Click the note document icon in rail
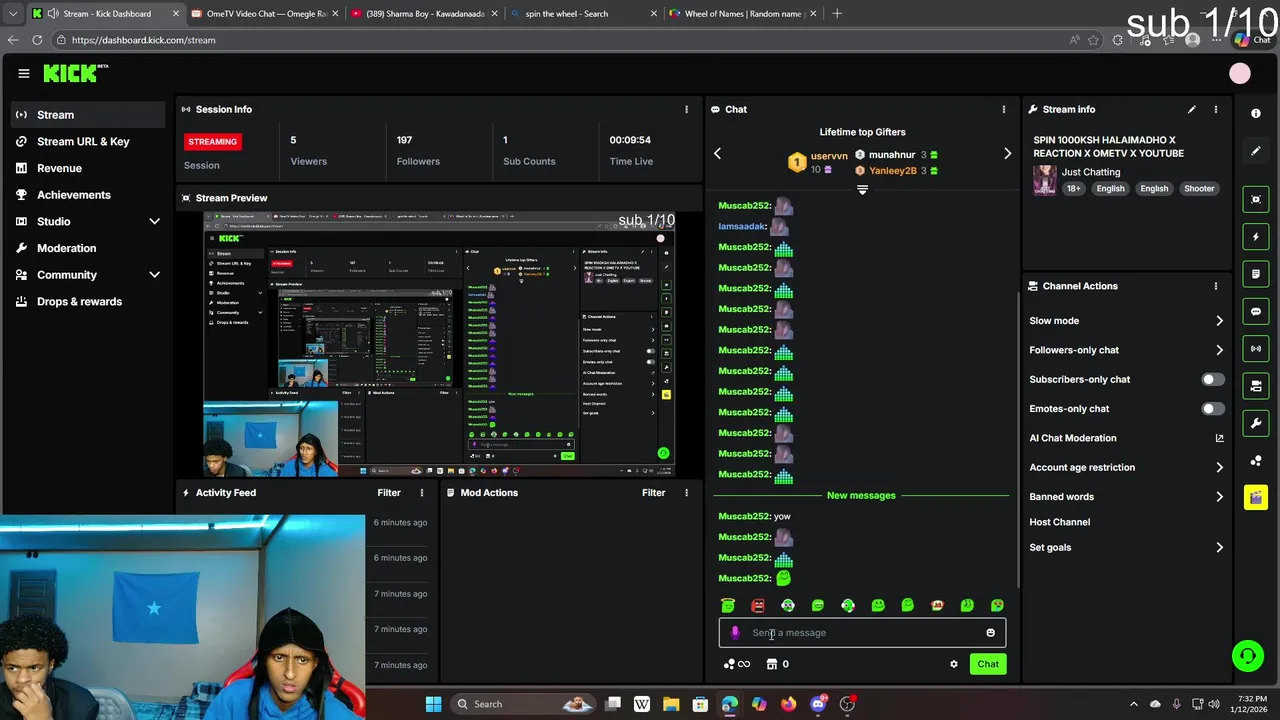This screenshot has width=1280, height=720. coord(1256,274)
